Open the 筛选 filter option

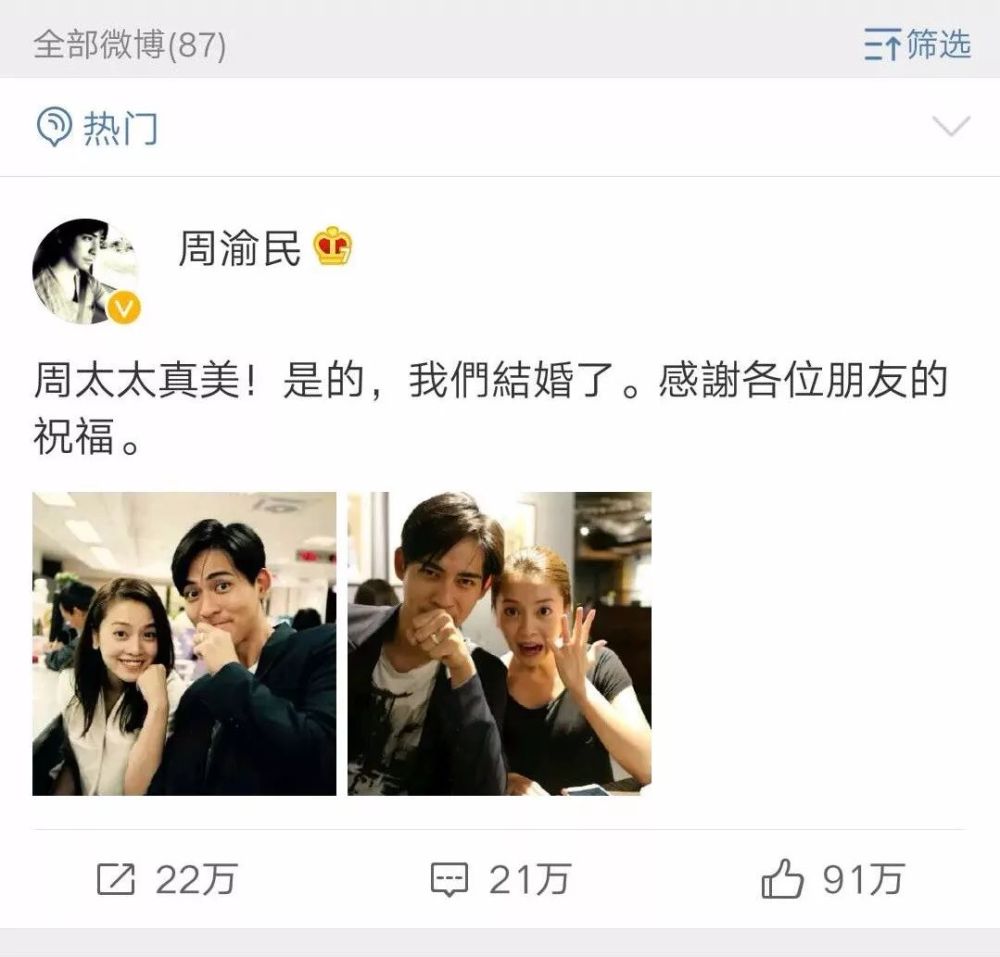939,44
